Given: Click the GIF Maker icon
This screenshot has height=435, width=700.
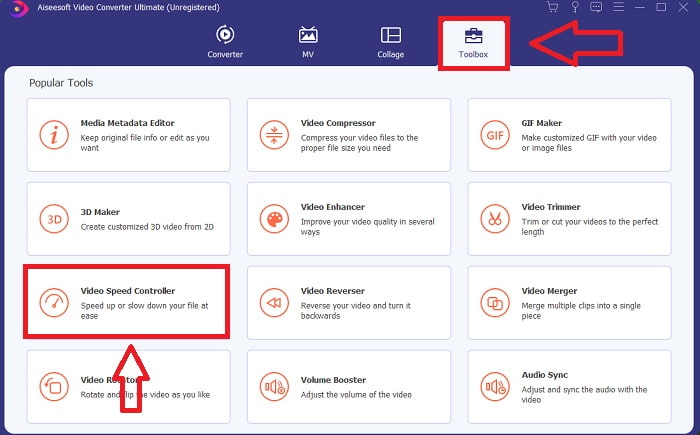Looking at the screenshot, I should (x=494, y=134).
